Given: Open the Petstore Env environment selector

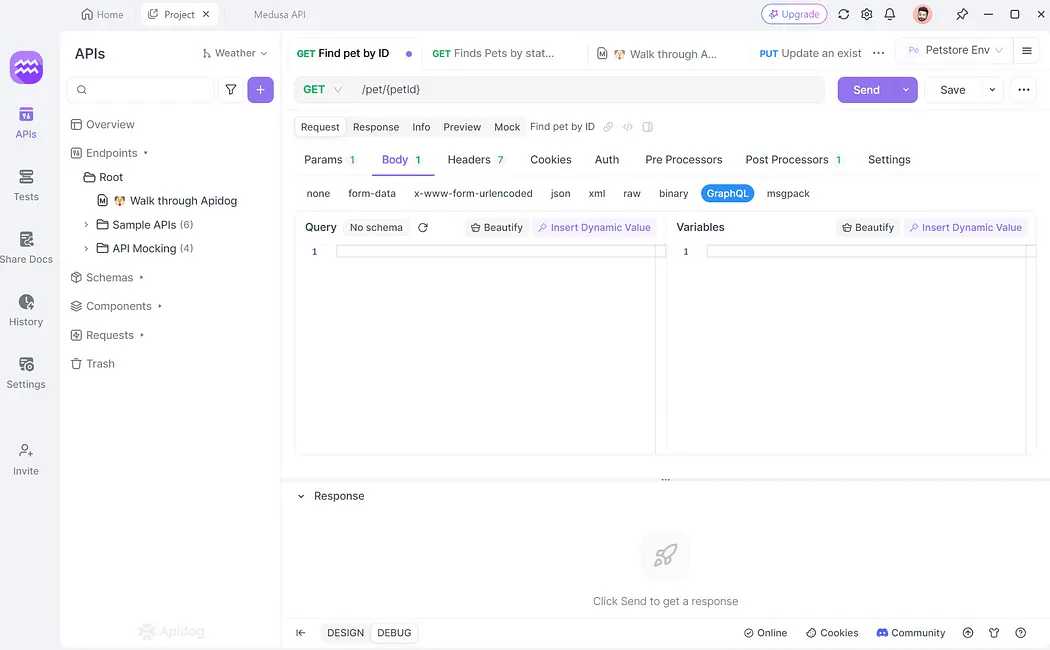Looking at the screenshot, I should 958,48.
